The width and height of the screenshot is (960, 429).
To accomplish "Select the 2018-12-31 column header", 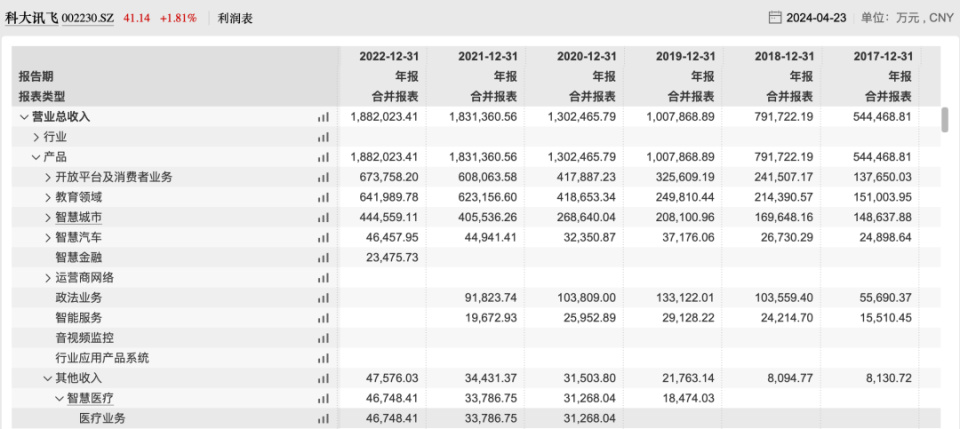I will coord(784,56).
